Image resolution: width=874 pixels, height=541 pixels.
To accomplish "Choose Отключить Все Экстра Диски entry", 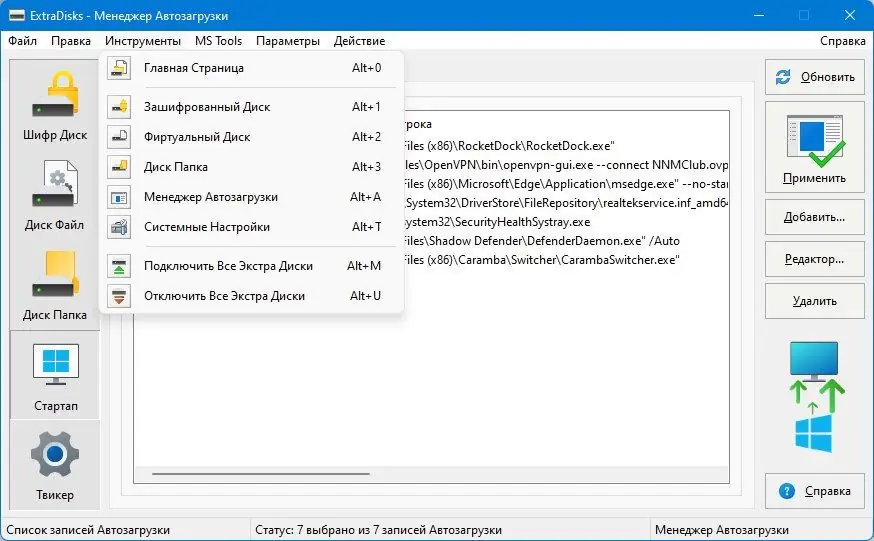I will pos(251,296).
